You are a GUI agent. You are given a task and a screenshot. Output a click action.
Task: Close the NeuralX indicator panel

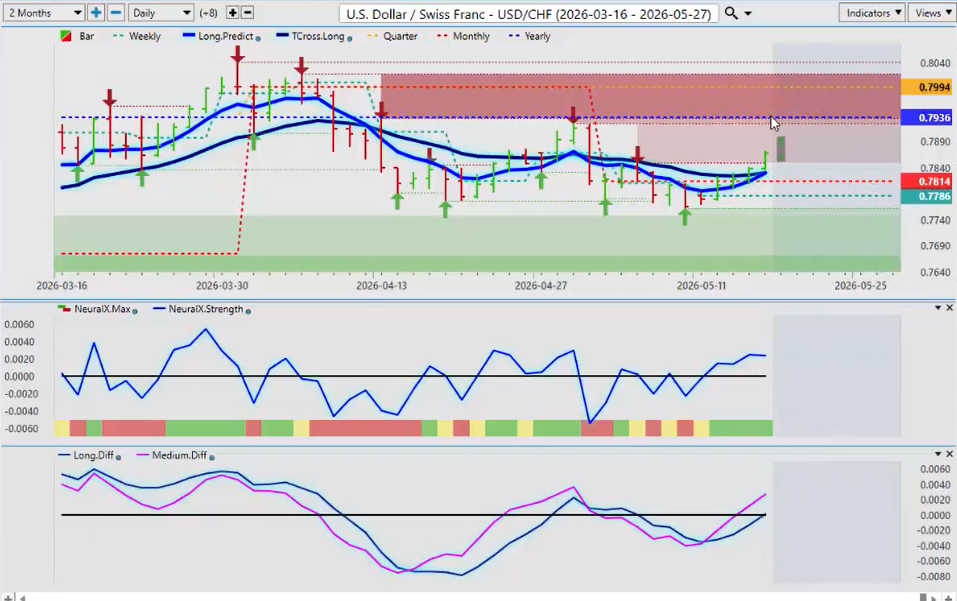point(949,308)
